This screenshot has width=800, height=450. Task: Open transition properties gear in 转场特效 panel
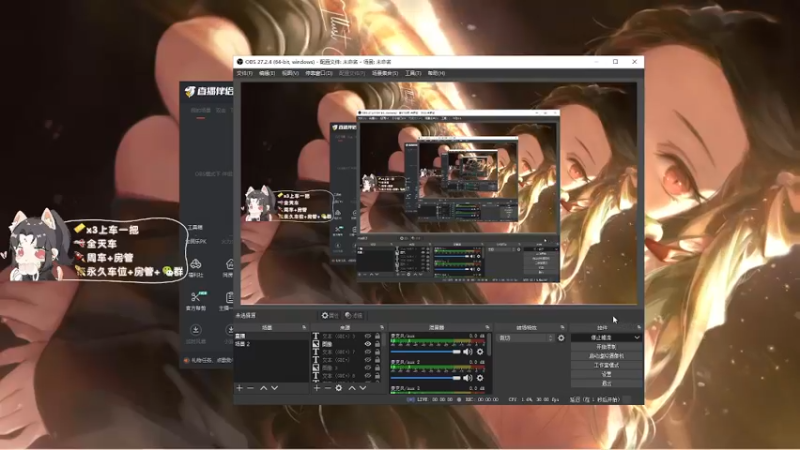pyautogui.click(x=561, y=338)
